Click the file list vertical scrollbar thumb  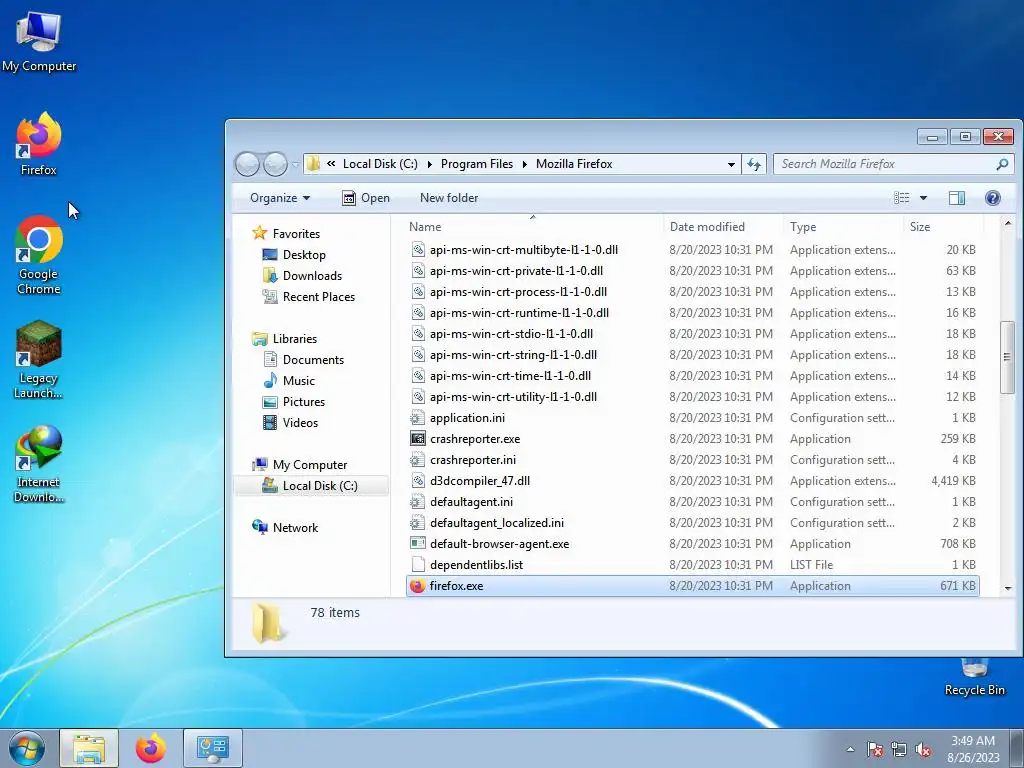coord(1007,357)
